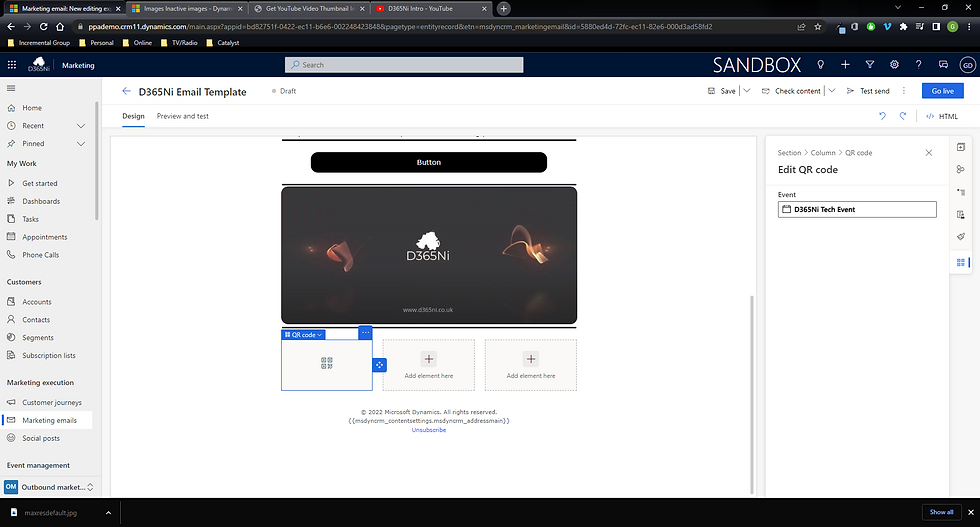The width and height of the screenshot is (980, 527).
Task: Expand the Pinned section
Action: (x=81, y=144)
